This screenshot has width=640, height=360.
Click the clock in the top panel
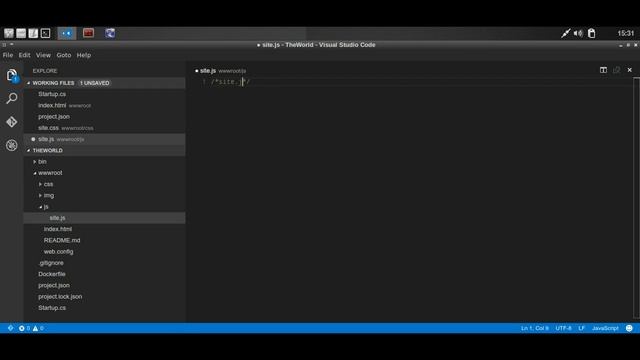click(x=626, y=33)
